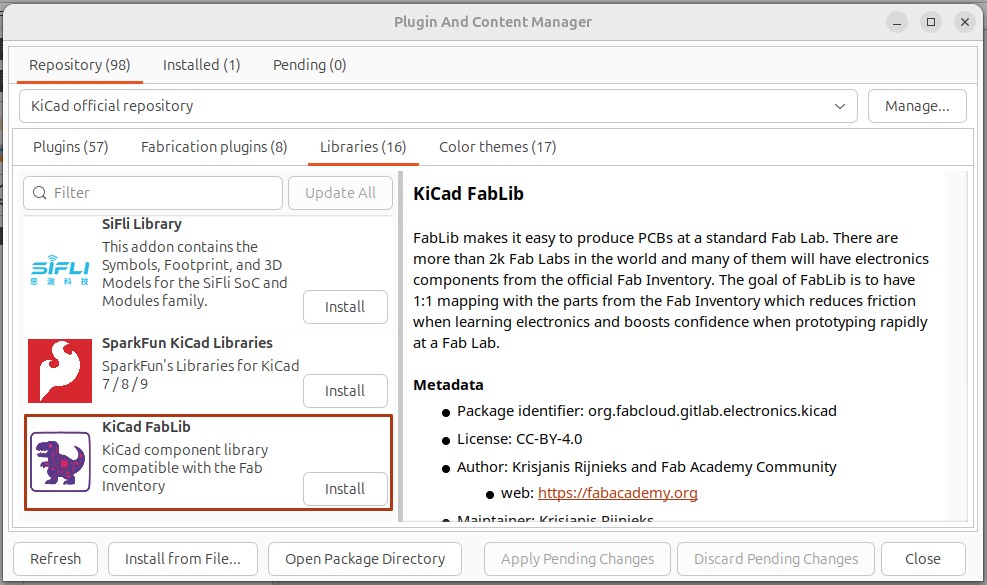
Task: Click Install from File
Action: [182, 558]
